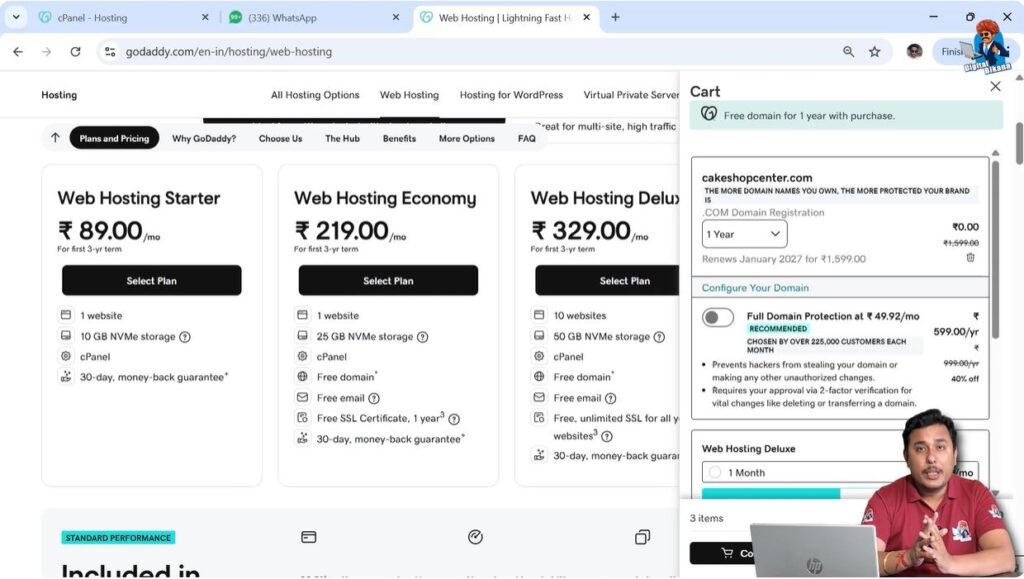Jump to Benefits section
The image size is (1024, 579).
[x=399, y=138]
